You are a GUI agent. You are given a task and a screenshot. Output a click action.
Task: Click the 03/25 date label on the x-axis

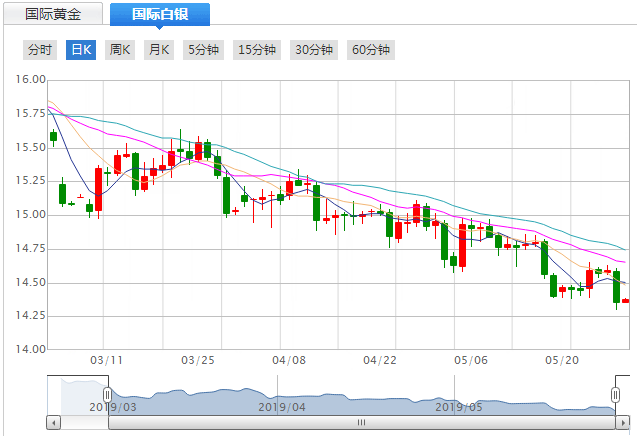click(197, 360)
